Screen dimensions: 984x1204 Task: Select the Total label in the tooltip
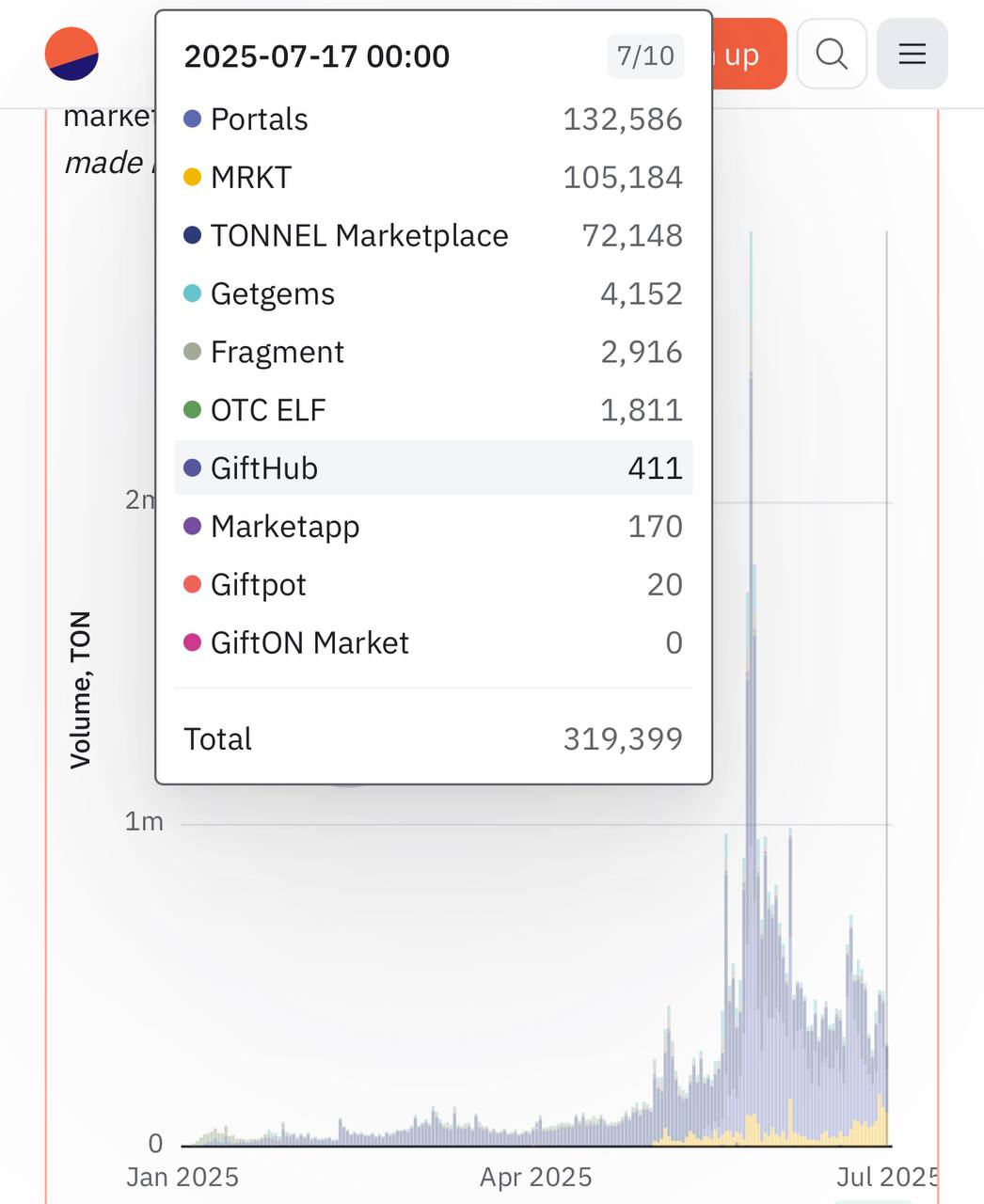point(217,739)
